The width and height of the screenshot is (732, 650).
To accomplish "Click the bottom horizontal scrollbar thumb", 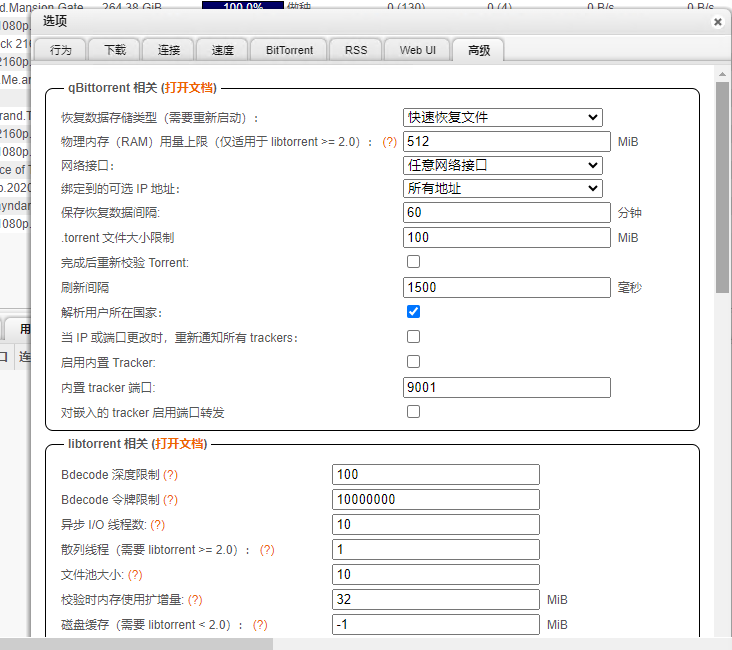I will point(136,644).
